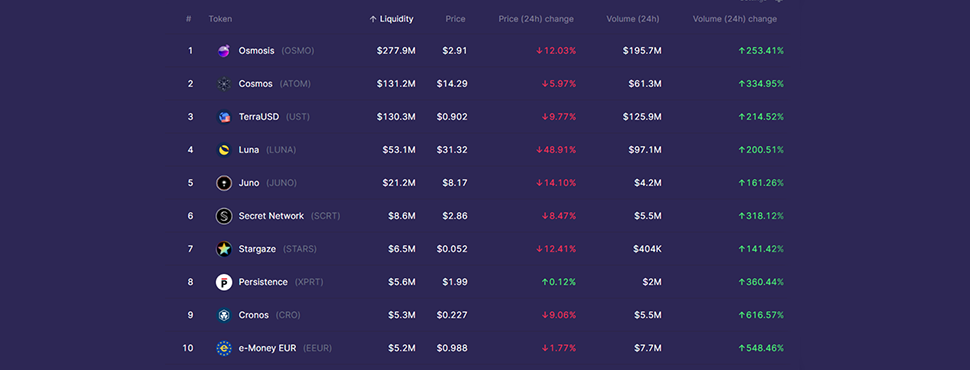Viewport: 970px width, 370px height.
Task: Click the (CRO) ticker symbol
Action: pyautogui.click(x=288, y=315)
